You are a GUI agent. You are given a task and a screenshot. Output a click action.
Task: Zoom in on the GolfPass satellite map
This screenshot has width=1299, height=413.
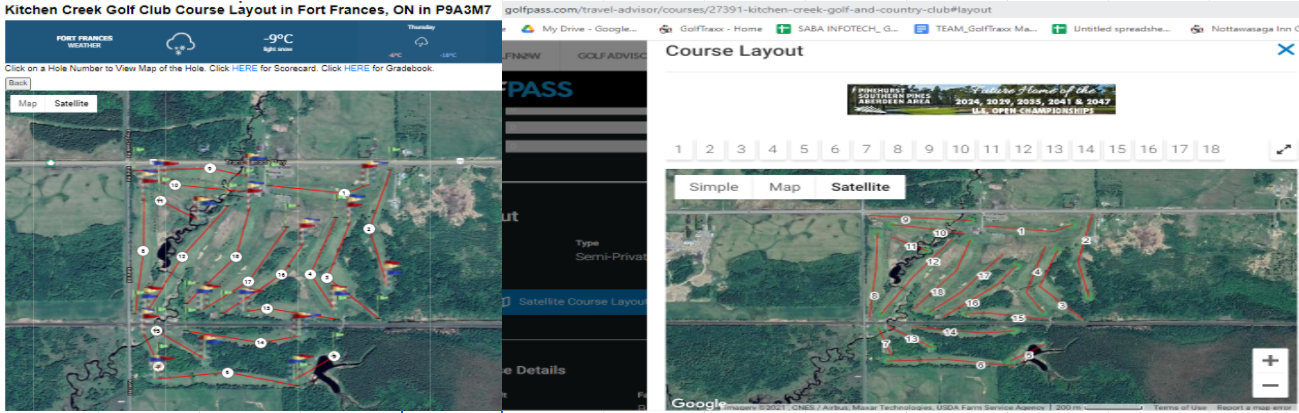[1270, 361]
